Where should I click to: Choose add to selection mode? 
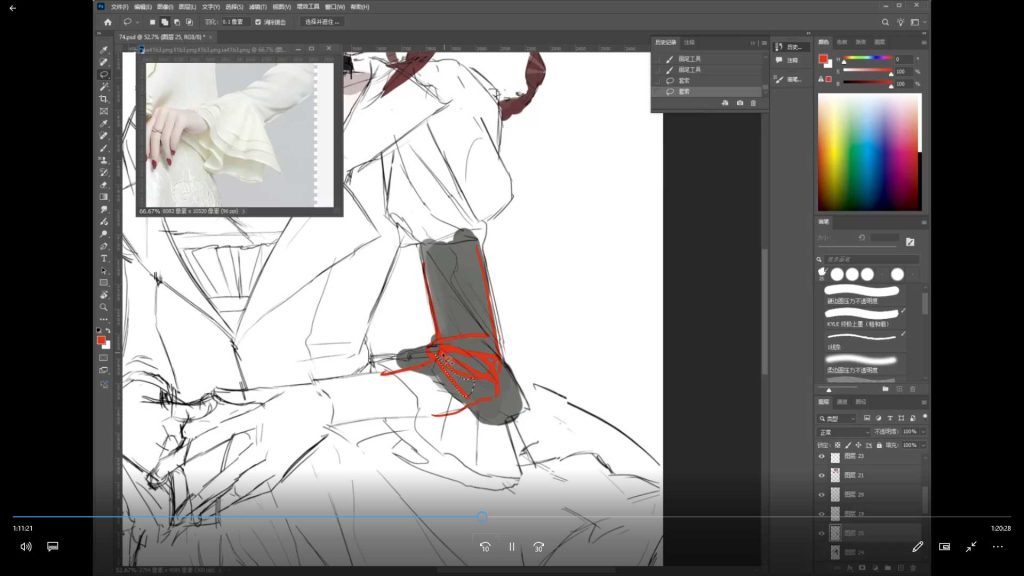[x=165, y=22]
